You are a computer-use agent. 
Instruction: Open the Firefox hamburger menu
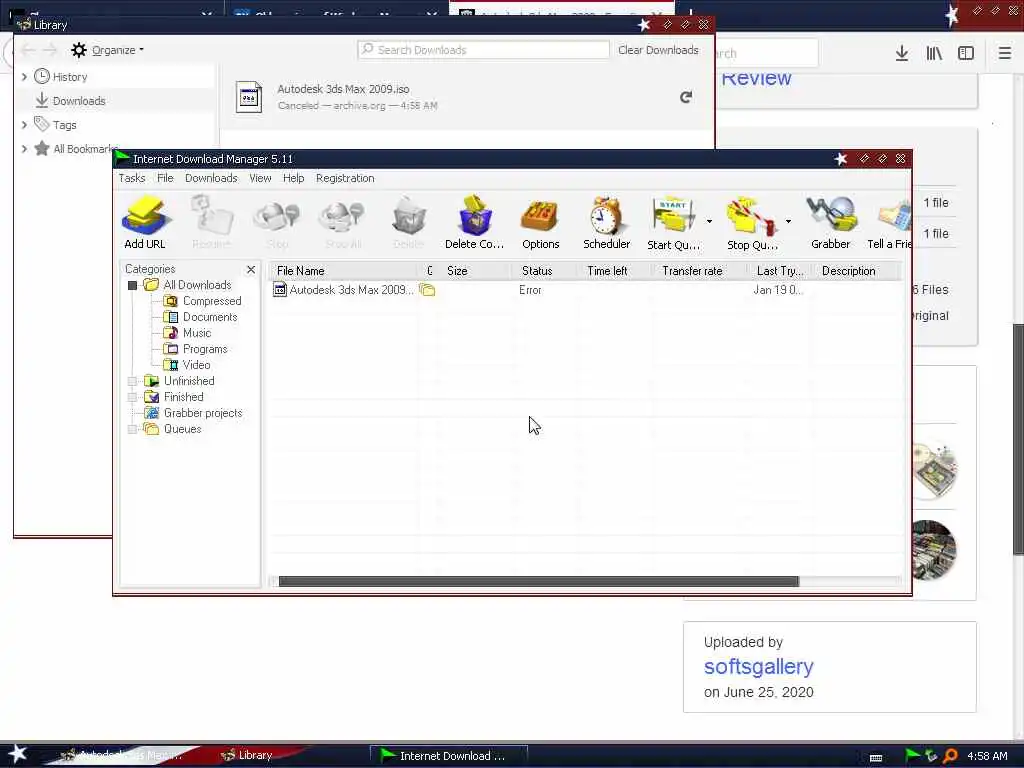pos(1004,54)
